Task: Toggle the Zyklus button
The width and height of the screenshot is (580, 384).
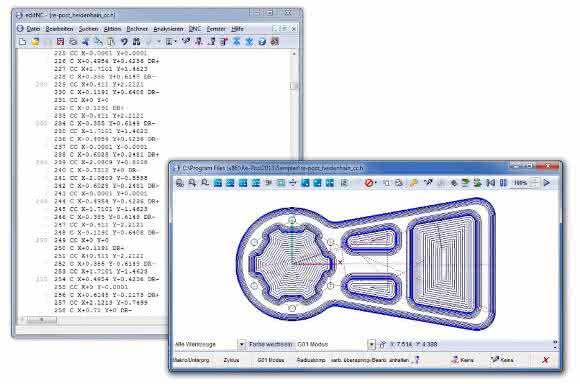Action: click(231, 360)
